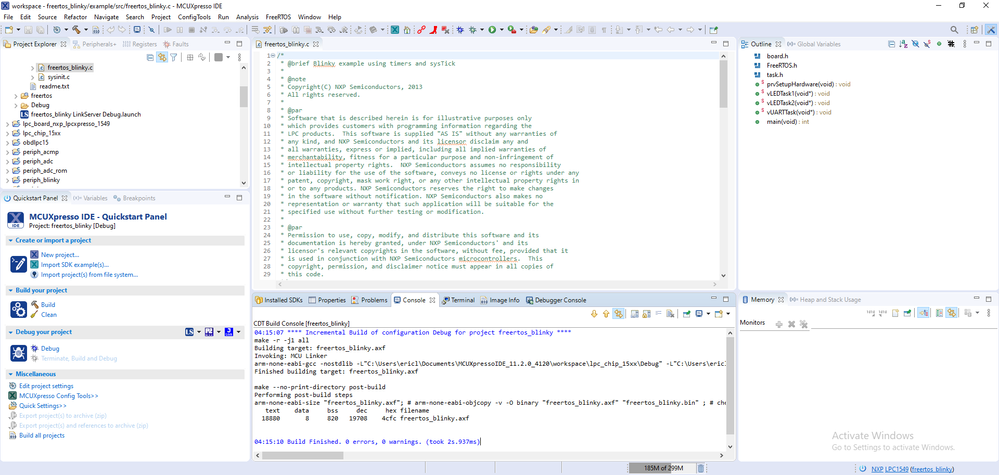Click the down arrow icon in the Console toolbar

pyautogui.click(x=594, y=313)
